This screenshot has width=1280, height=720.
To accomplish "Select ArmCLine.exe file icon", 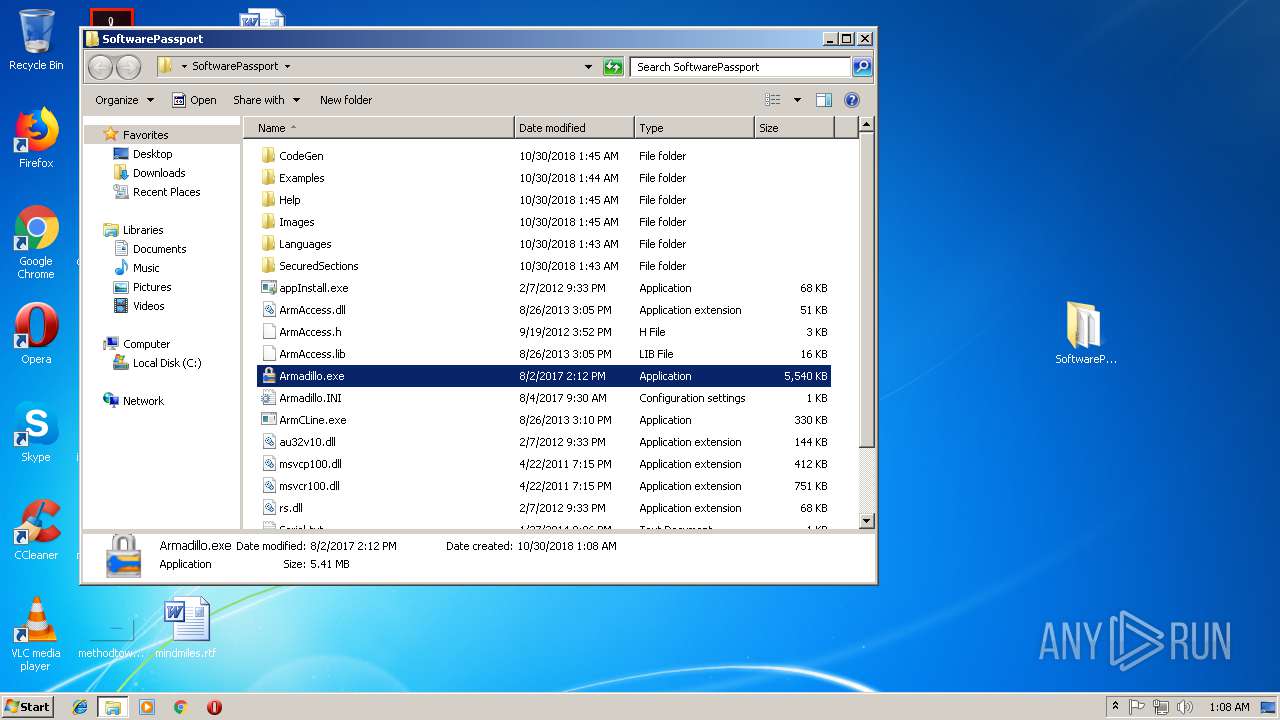I will click(268, 420).
